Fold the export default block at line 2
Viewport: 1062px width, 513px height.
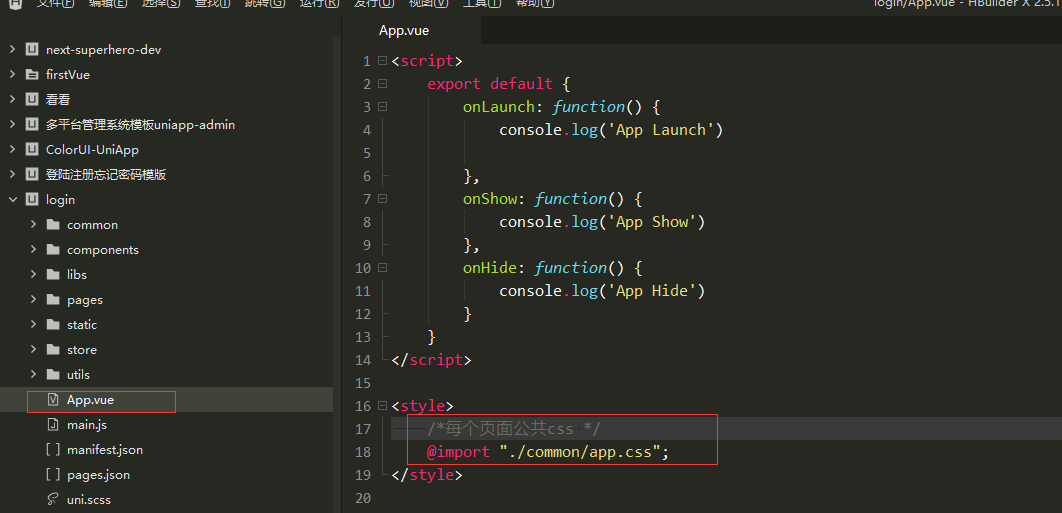point(382,84)
